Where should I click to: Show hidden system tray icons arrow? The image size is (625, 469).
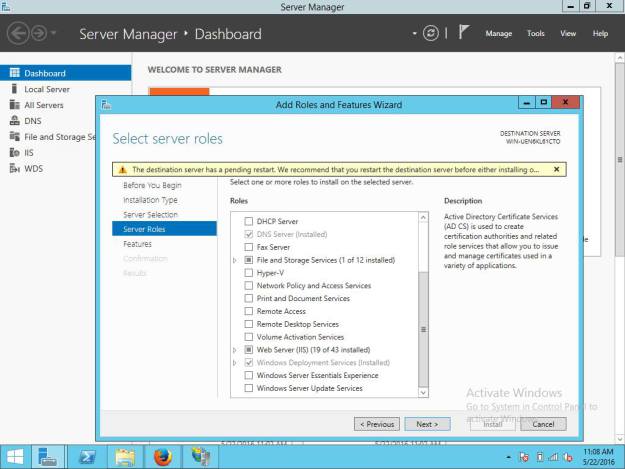(x=508, y=457)
